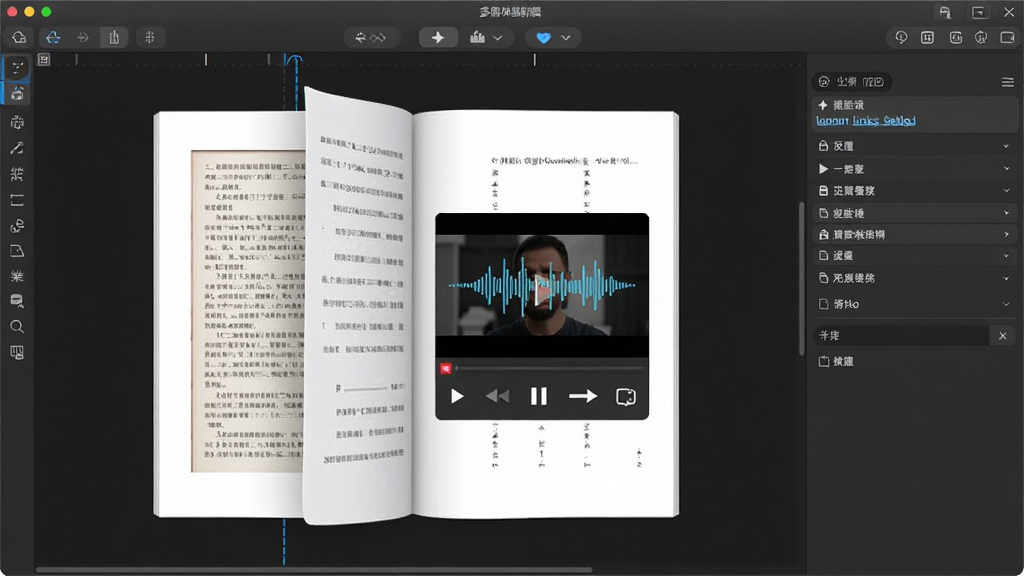Clear the right panel search field with X
This screenshot has width=1024, height=576.
click(1003, 336)
